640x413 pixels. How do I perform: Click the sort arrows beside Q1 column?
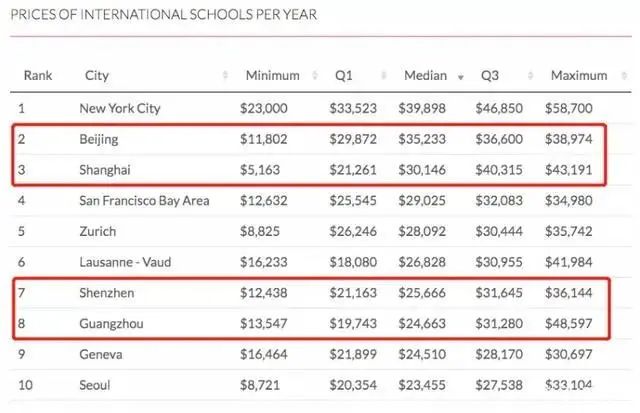click(x=384, y=76)
